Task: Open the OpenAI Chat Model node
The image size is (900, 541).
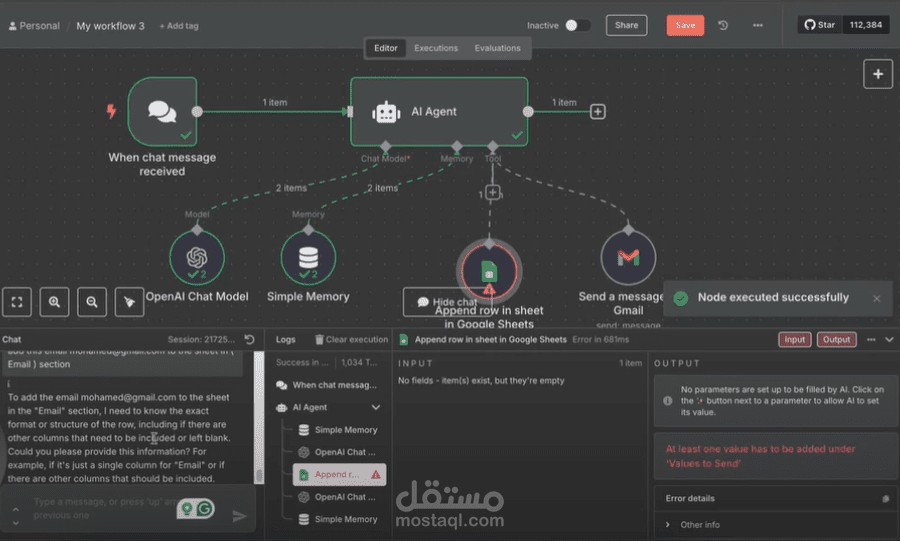Action: click(x=197, y=258)
